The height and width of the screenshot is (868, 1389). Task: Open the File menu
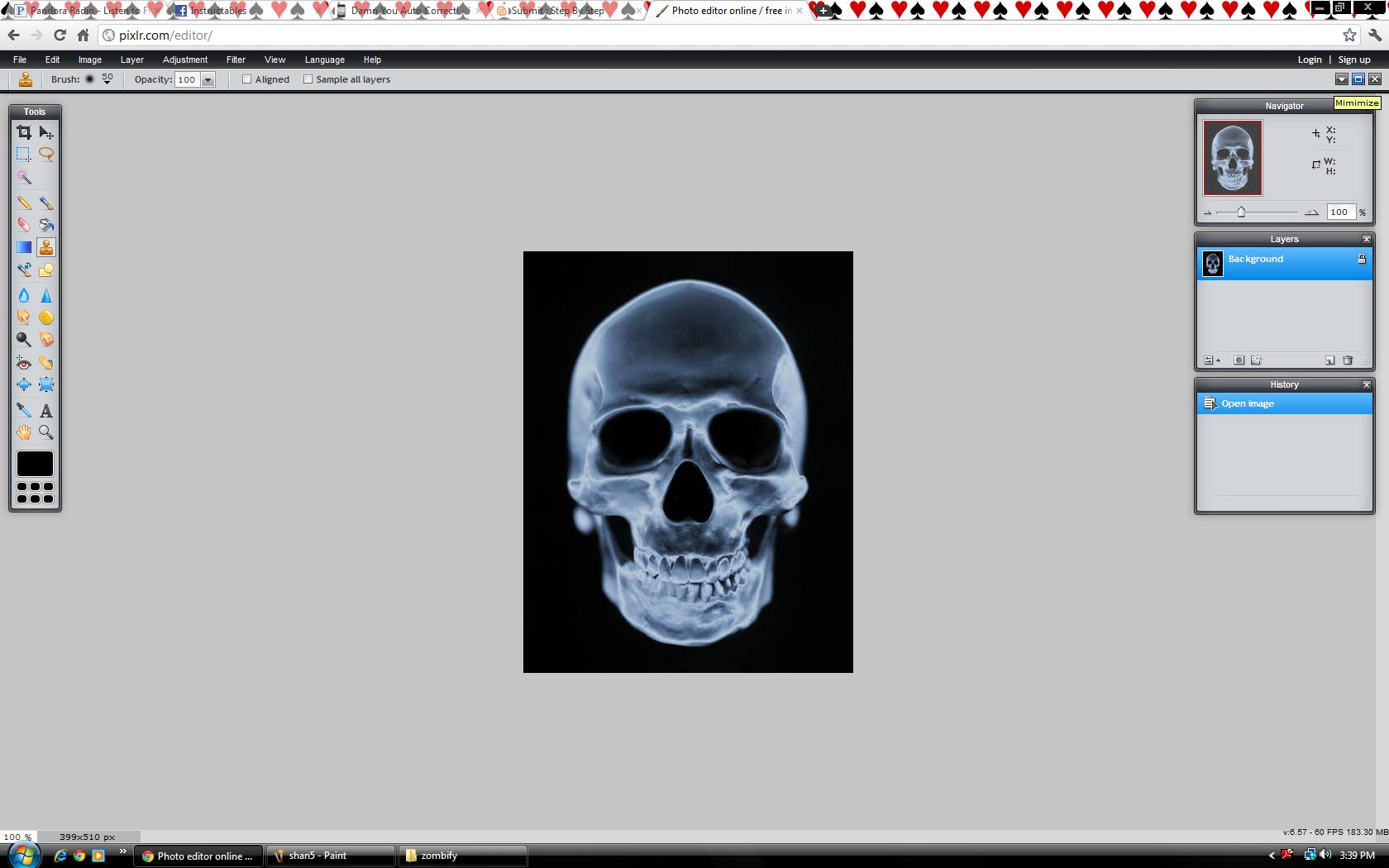tap(20, 60)
